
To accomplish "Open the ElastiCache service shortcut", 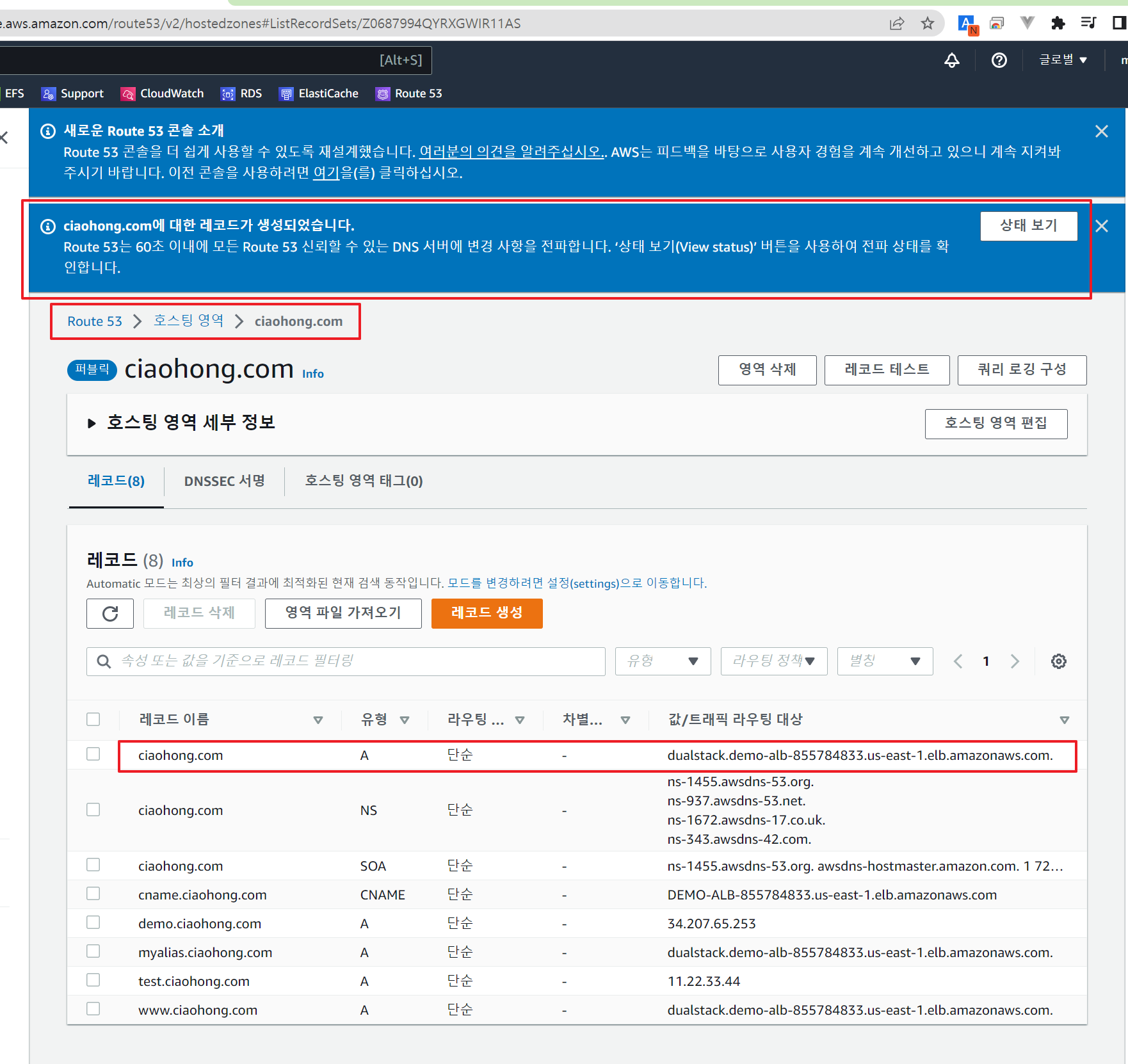I will 319,93.
